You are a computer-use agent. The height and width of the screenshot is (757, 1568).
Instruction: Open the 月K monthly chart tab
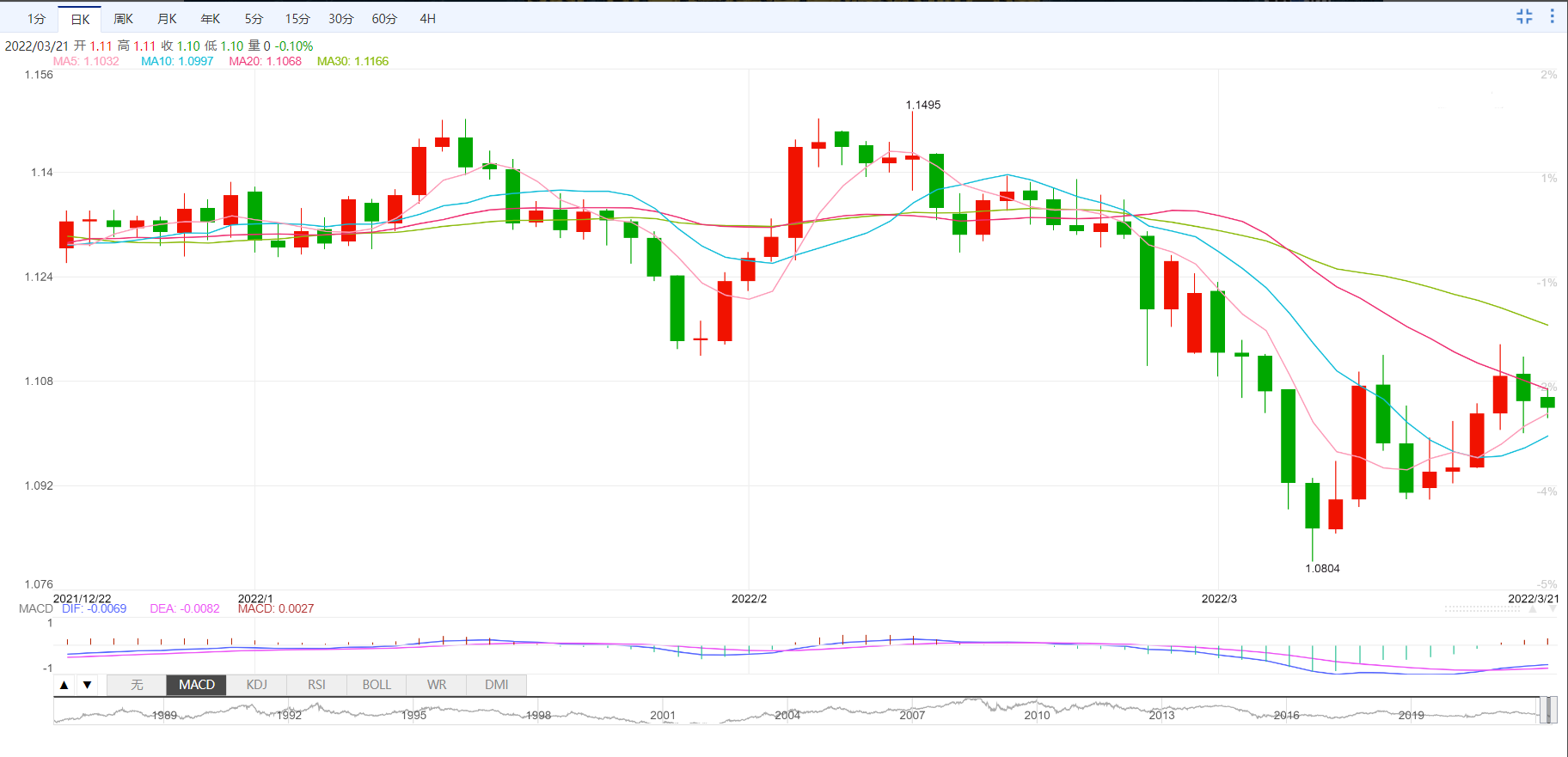(167, 19)
